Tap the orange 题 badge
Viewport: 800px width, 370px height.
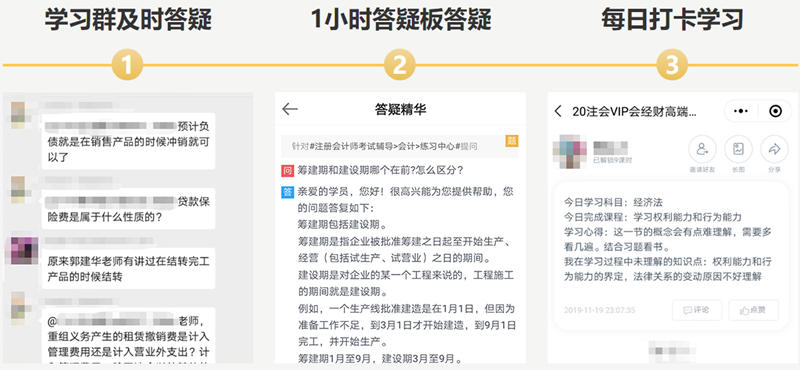click(x=512, y=141)
